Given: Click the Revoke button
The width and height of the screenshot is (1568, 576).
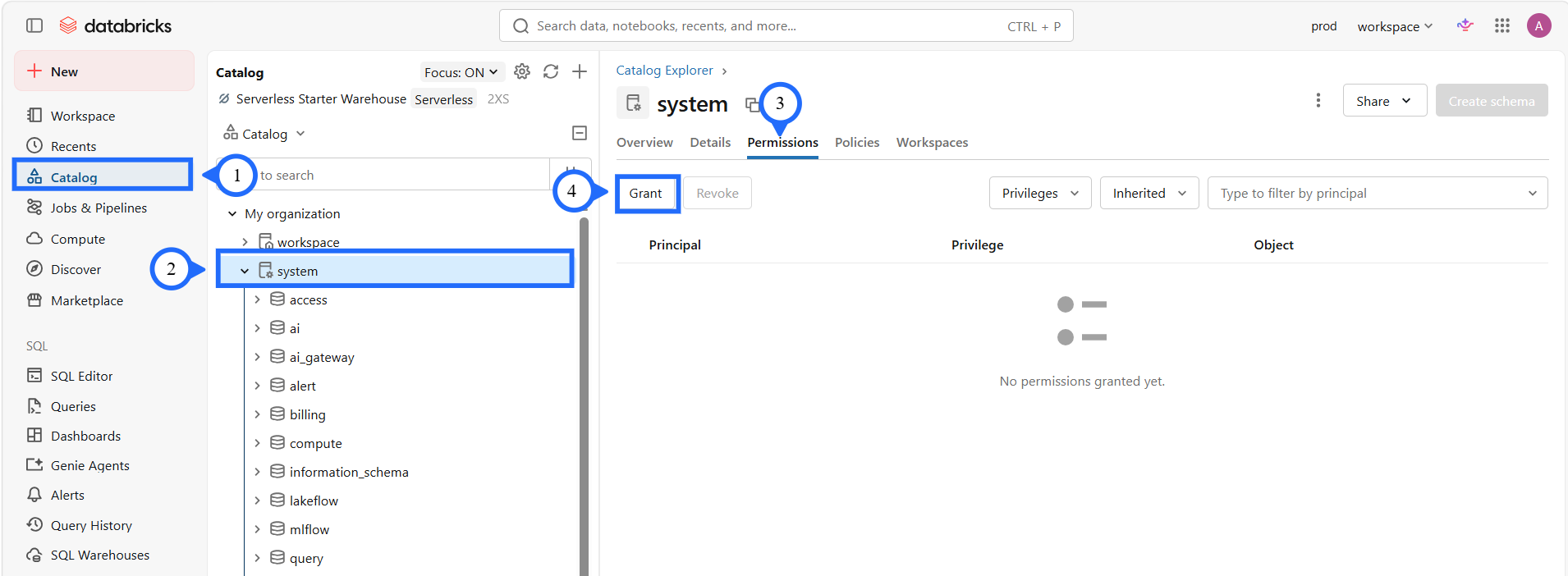Looking at the screenshot, I should pos(718,193).
